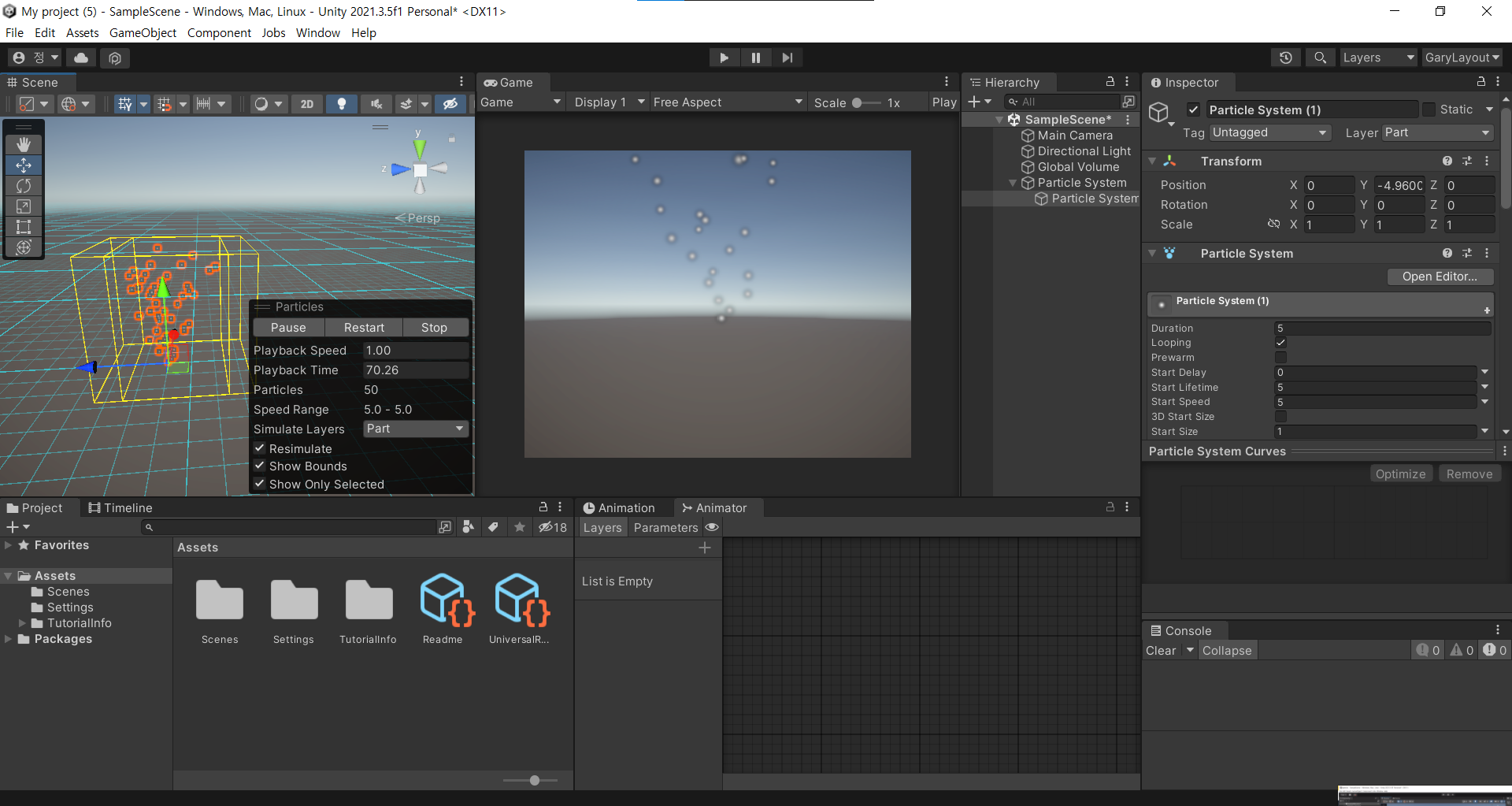
Task: Click the Step frame button
Action: tap(787, 58)
